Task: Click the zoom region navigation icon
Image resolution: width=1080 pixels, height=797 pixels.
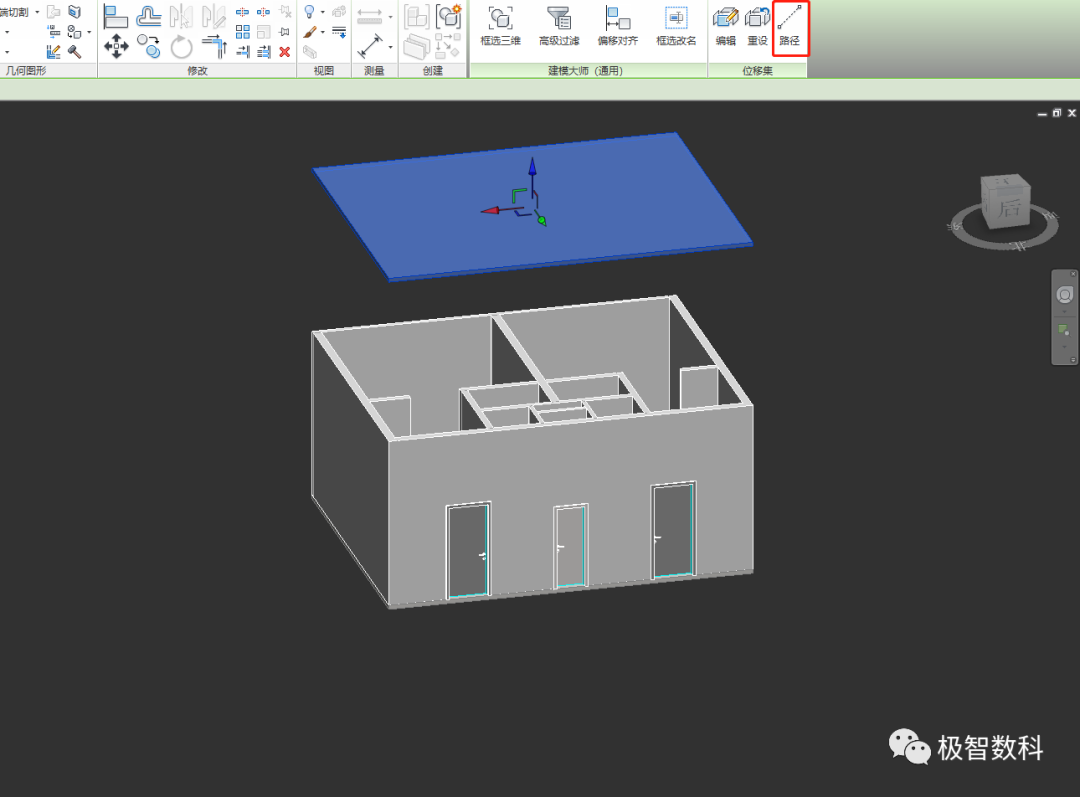Action: pyautogui.click(x=1064, y=331)
